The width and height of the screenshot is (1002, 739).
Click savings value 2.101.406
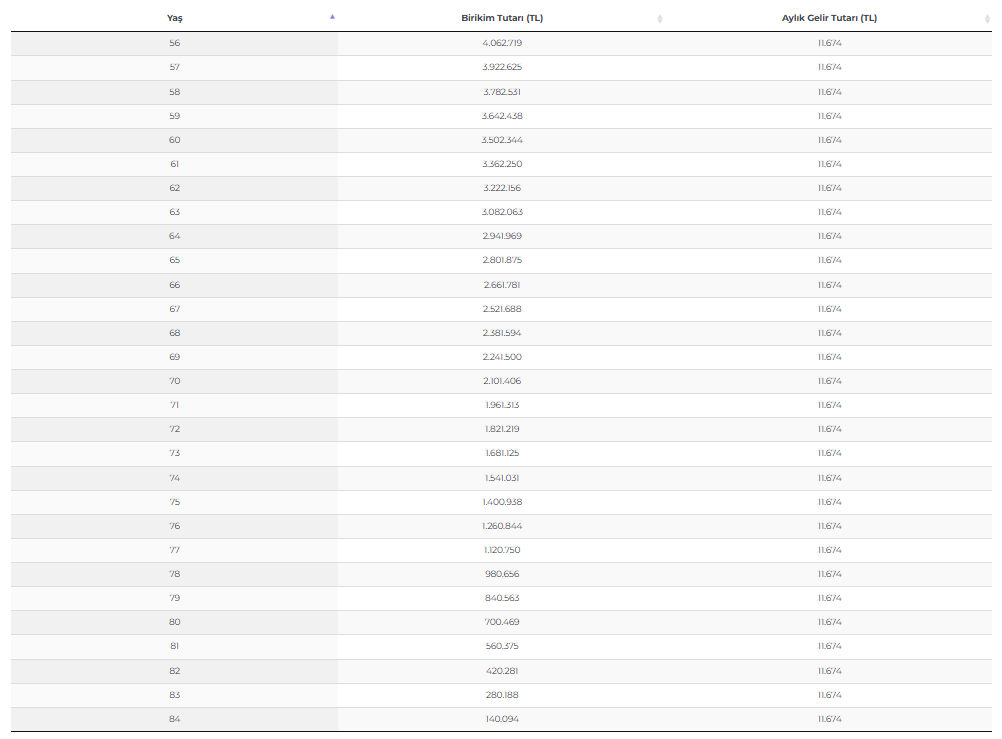(x=502, y=381)
